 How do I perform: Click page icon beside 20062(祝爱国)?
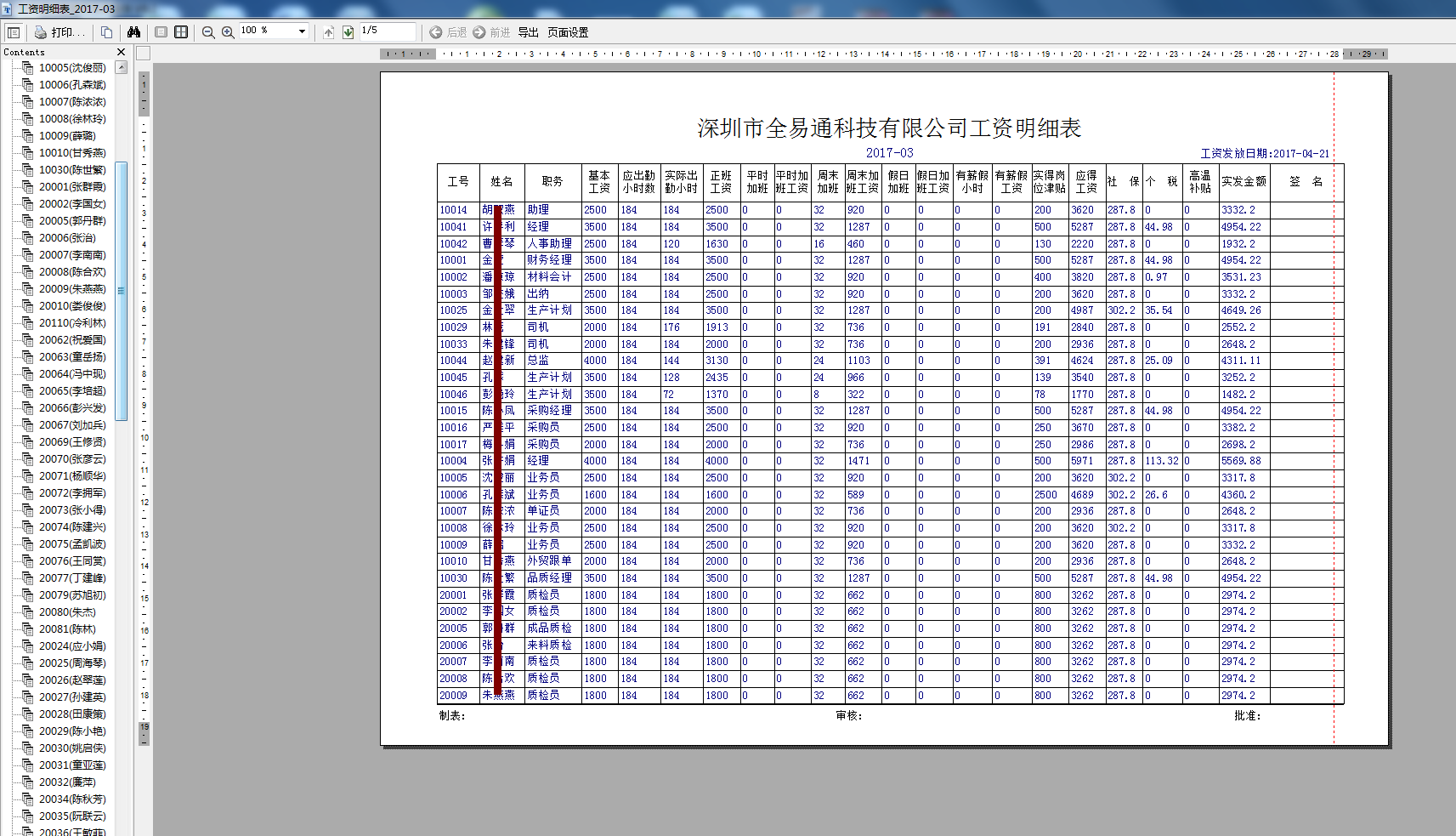pyautogui.click(x=27, y=339)
